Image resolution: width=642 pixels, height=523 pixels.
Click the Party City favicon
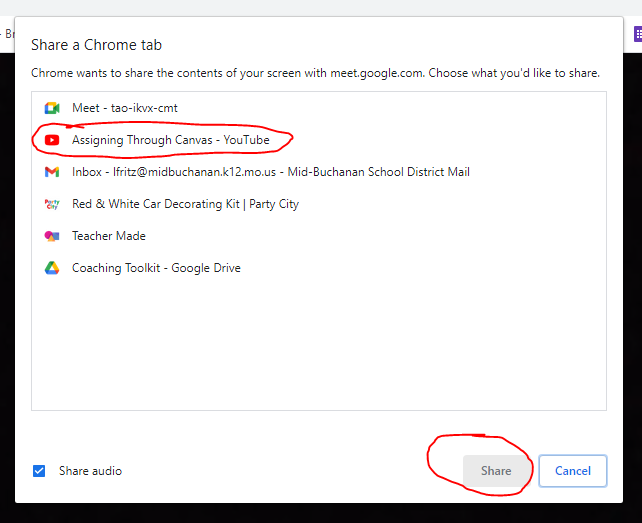point(52,204)
